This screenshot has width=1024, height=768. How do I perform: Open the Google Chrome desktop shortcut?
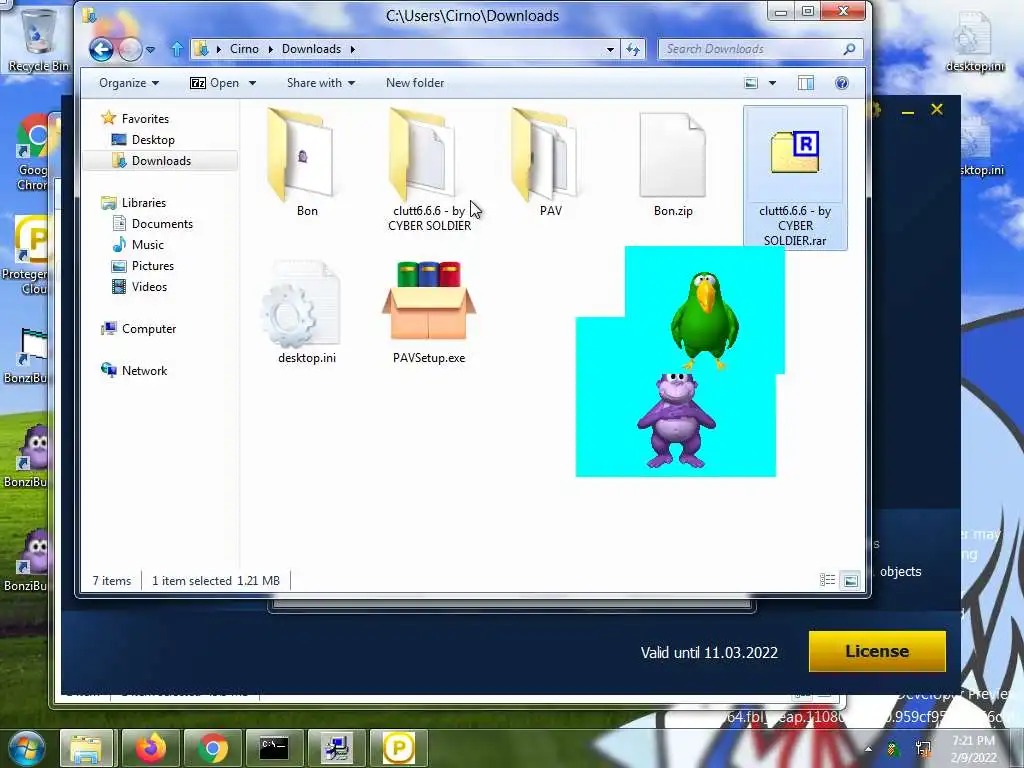pyautogui.click(x=33, y=153)
